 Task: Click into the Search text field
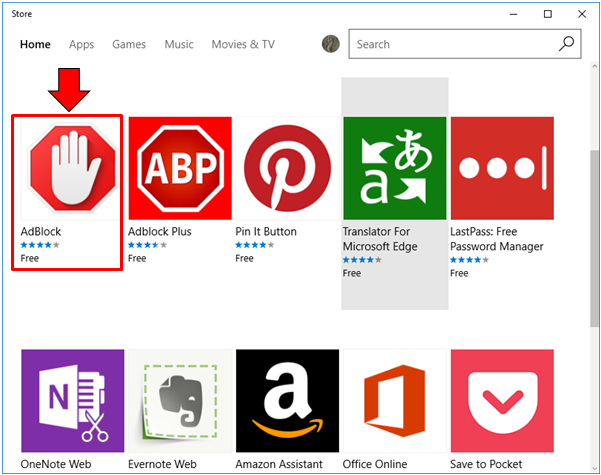450,44
